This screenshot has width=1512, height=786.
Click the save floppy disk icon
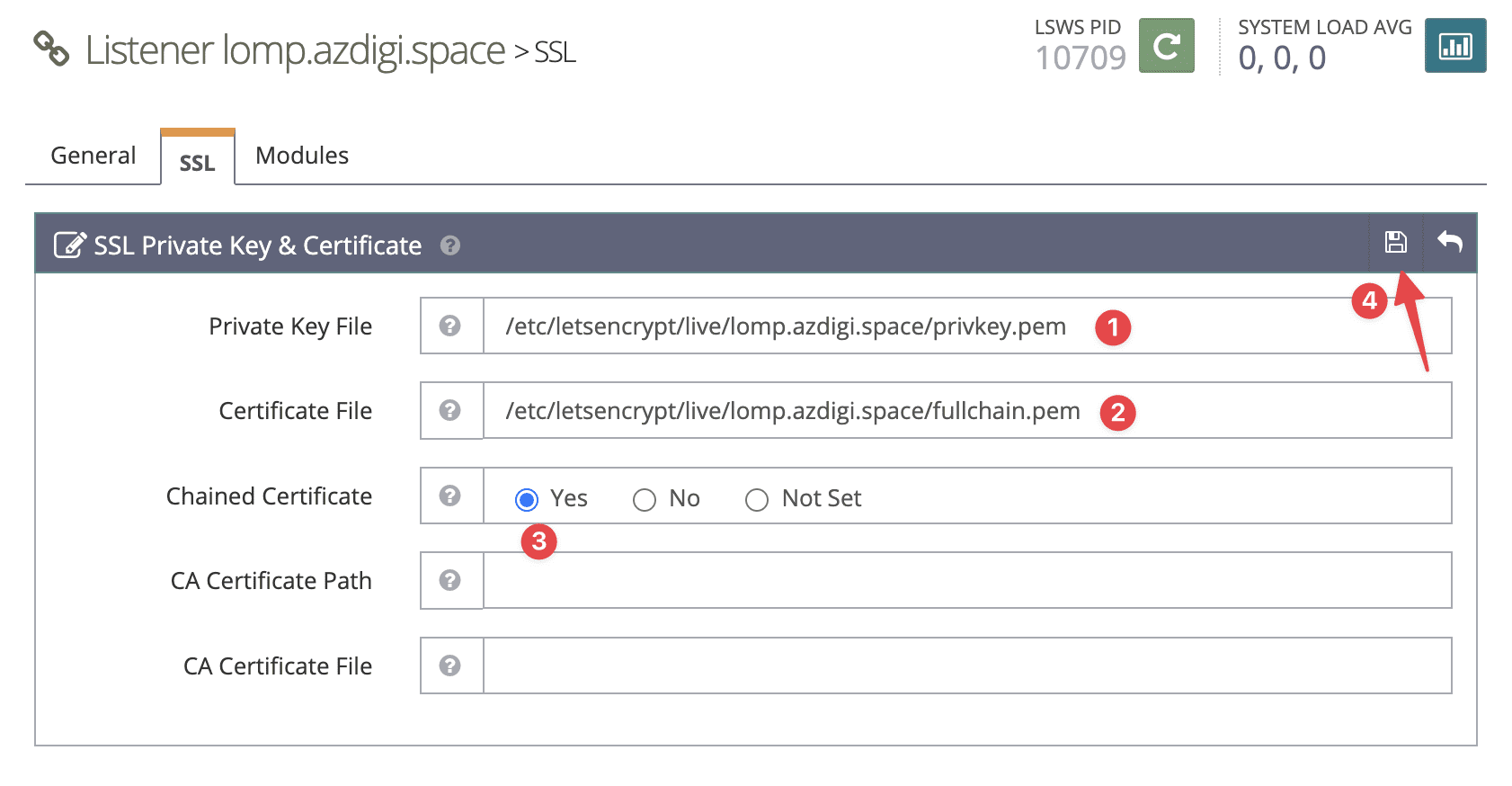1395,242
